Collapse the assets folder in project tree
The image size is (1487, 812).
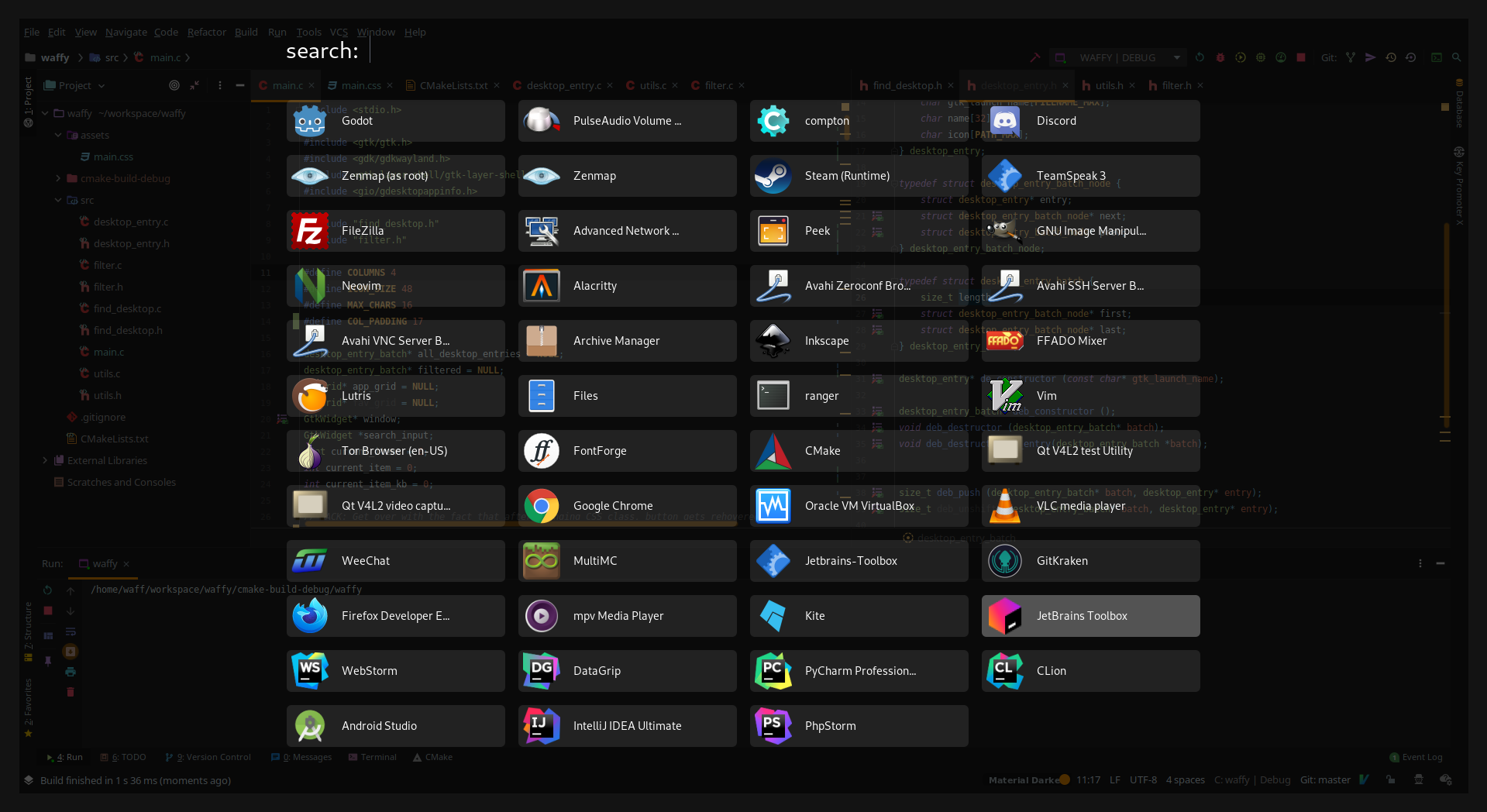(x=58, y=135)
